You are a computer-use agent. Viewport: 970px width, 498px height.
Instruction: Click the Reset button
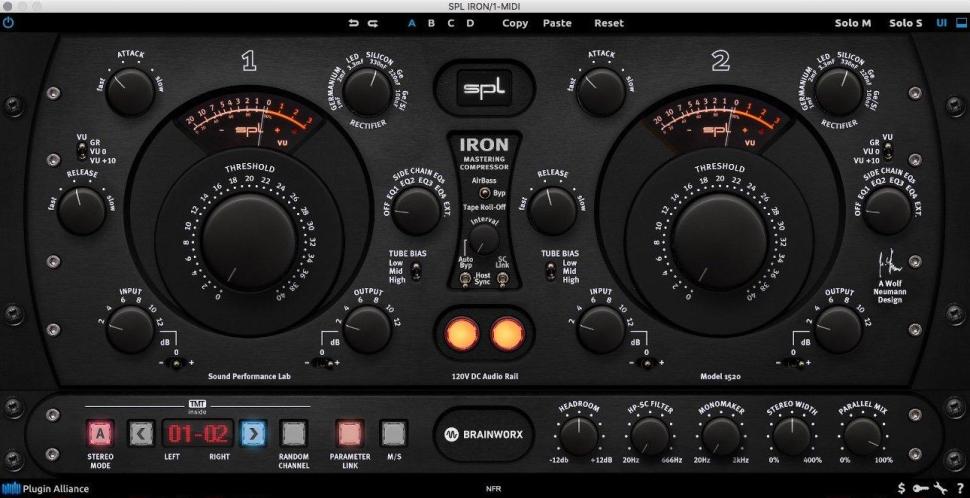click(x=609, y=24)
